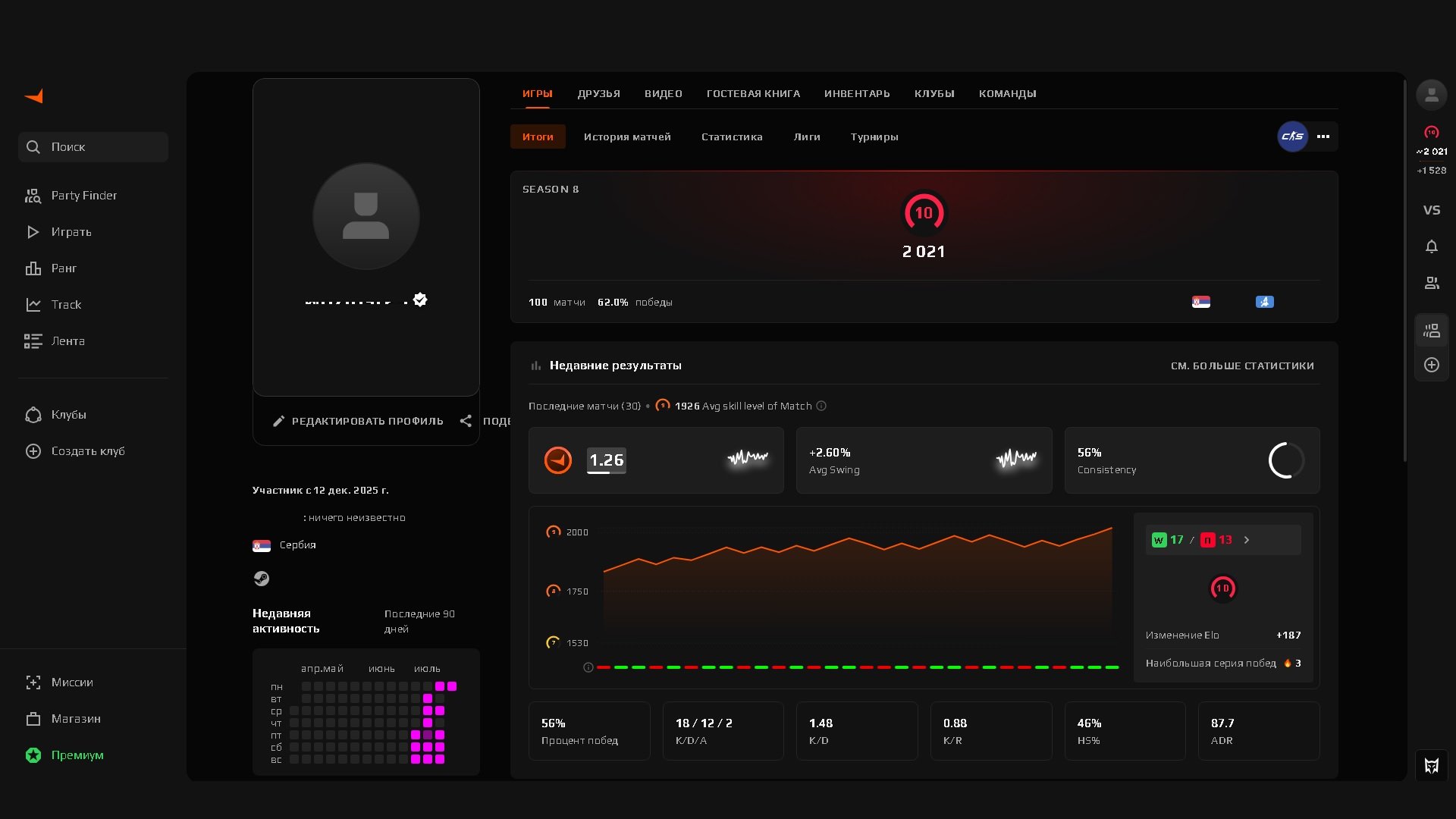Click the 0.88 K/R stat
The height and width of the screenshot is (819, 1456).
point(991,731)
